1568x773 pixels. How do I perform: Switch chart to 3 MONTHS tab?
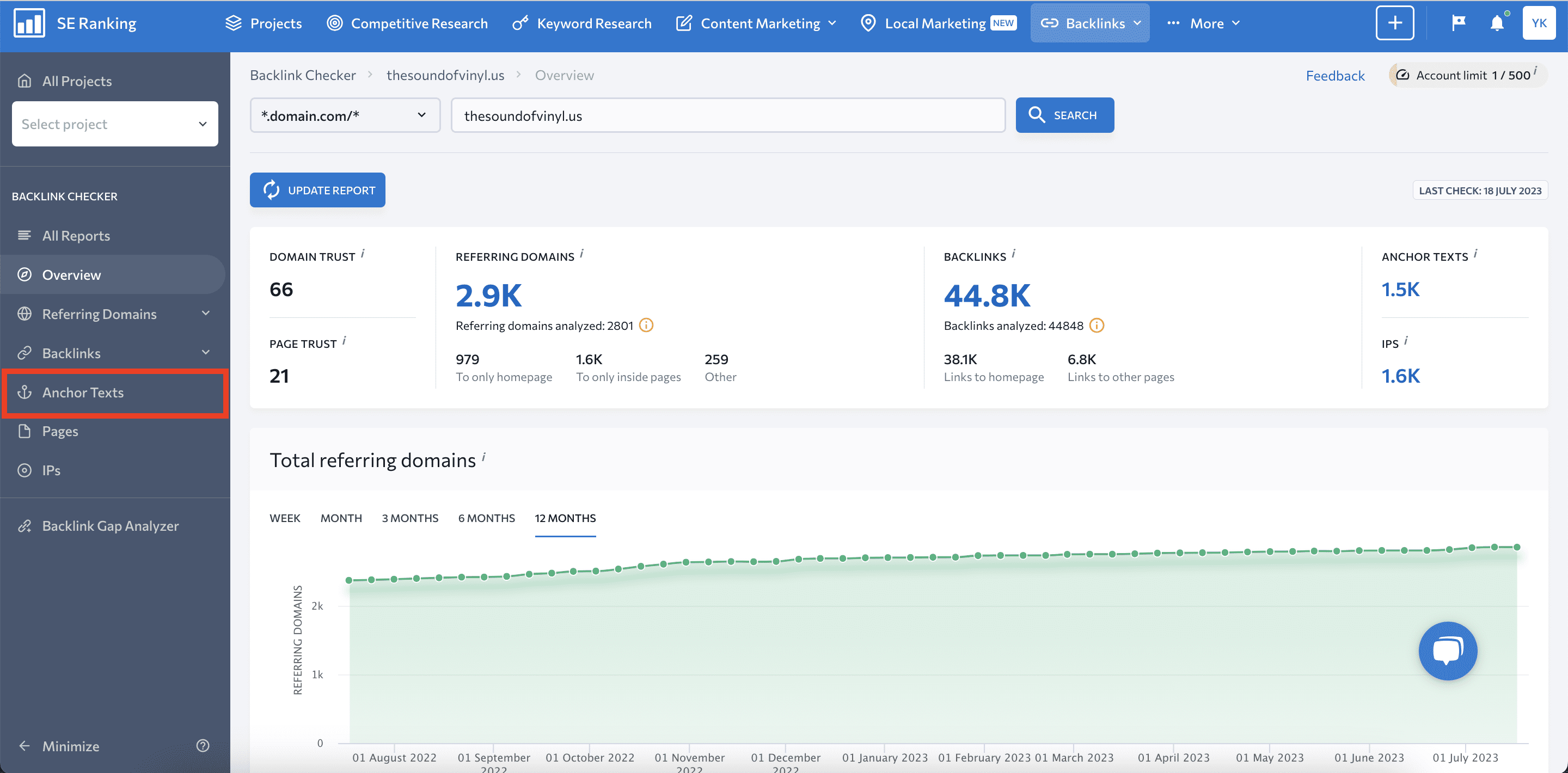coord(409,518)
